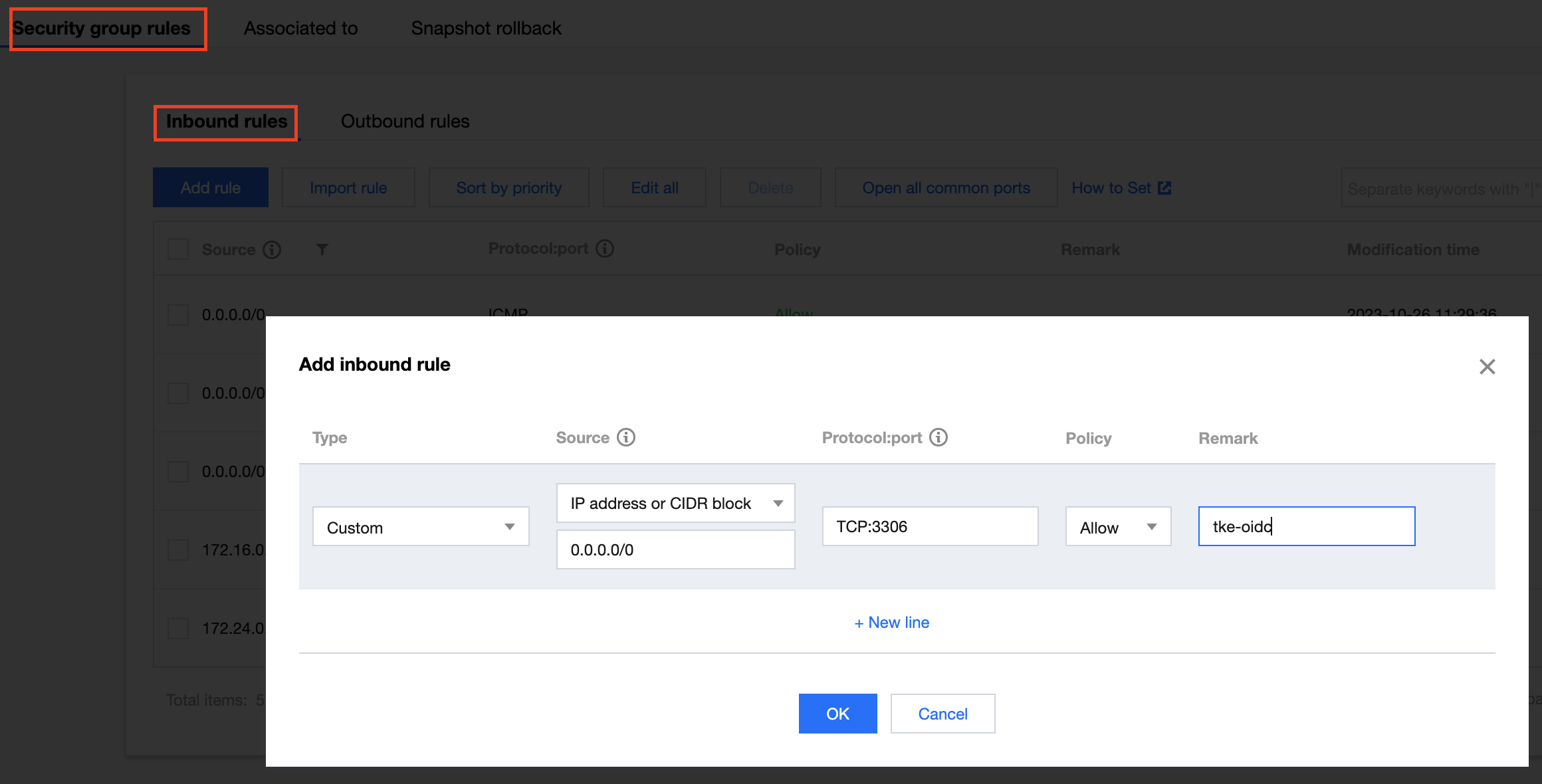The height and width of the screenshot is (784, 1542).
Task: Switch to the Outbound rules tab
Action: 405,122
